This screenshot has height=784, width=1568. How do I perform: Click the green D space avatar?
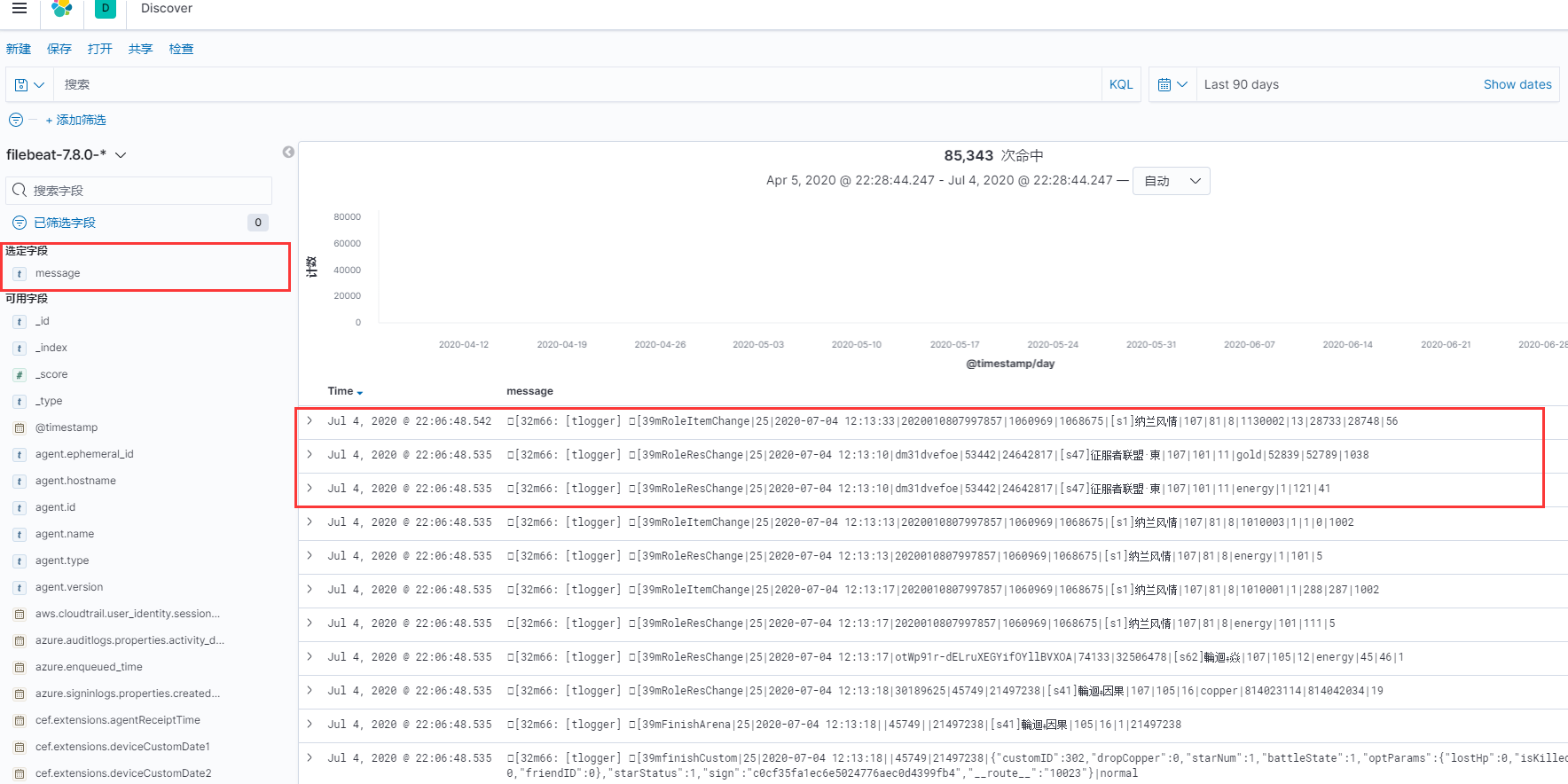(x=105, y=9)
